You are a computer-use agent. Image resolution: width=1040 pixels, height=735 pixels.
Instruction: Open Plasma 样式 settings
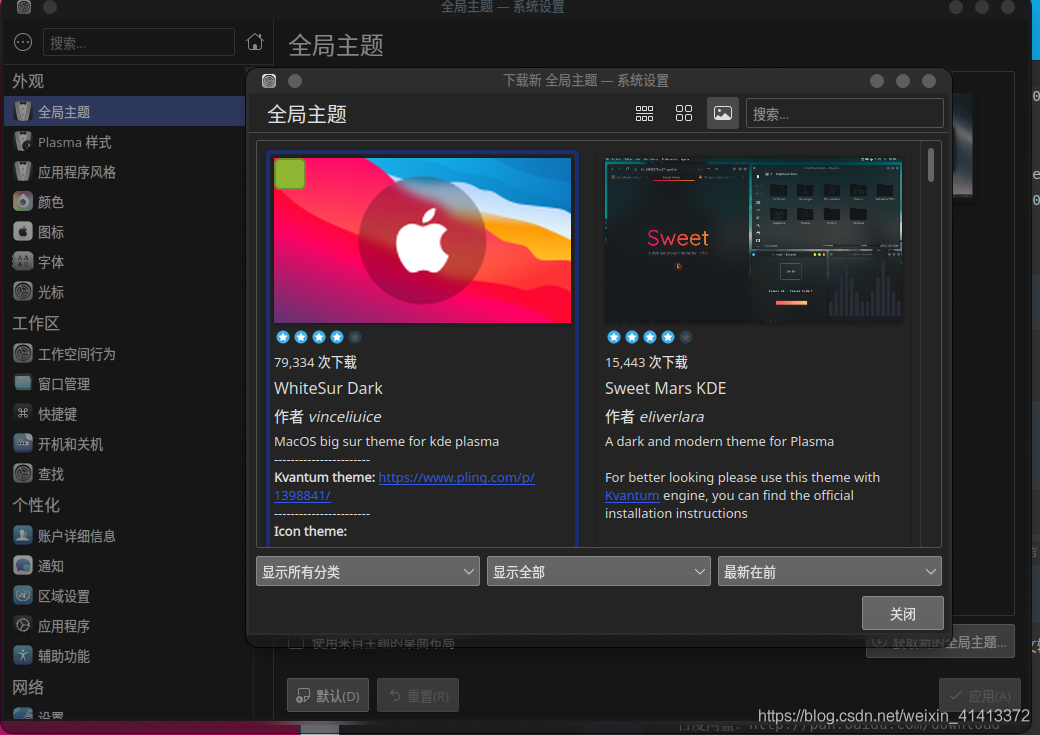click(125, 142)
